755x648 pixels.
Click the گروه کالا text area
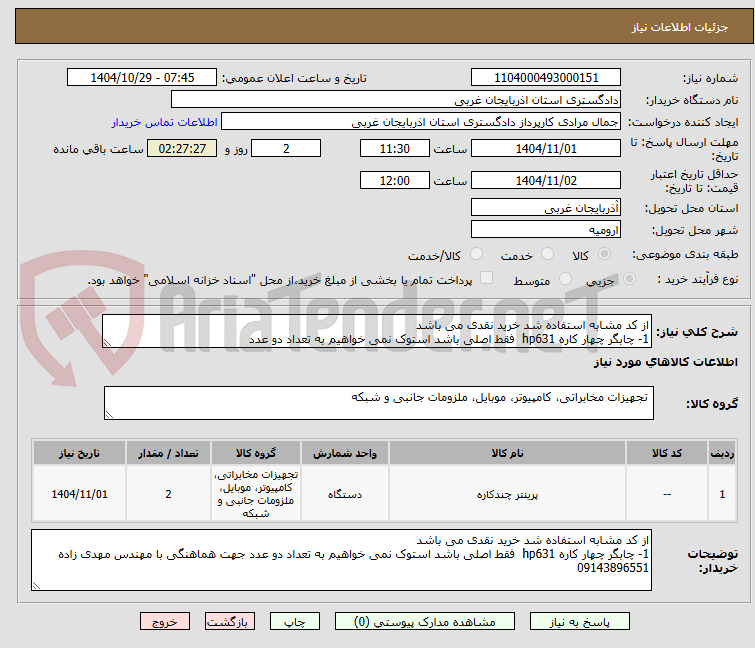click(x=378, y=403)
